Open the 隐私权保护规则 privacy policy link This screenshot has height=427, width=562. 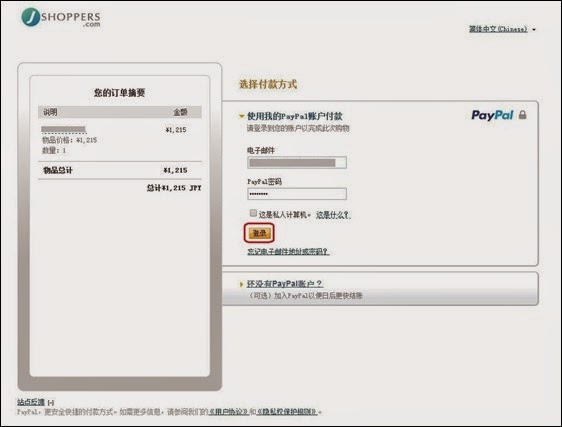[x=287, y=412]
